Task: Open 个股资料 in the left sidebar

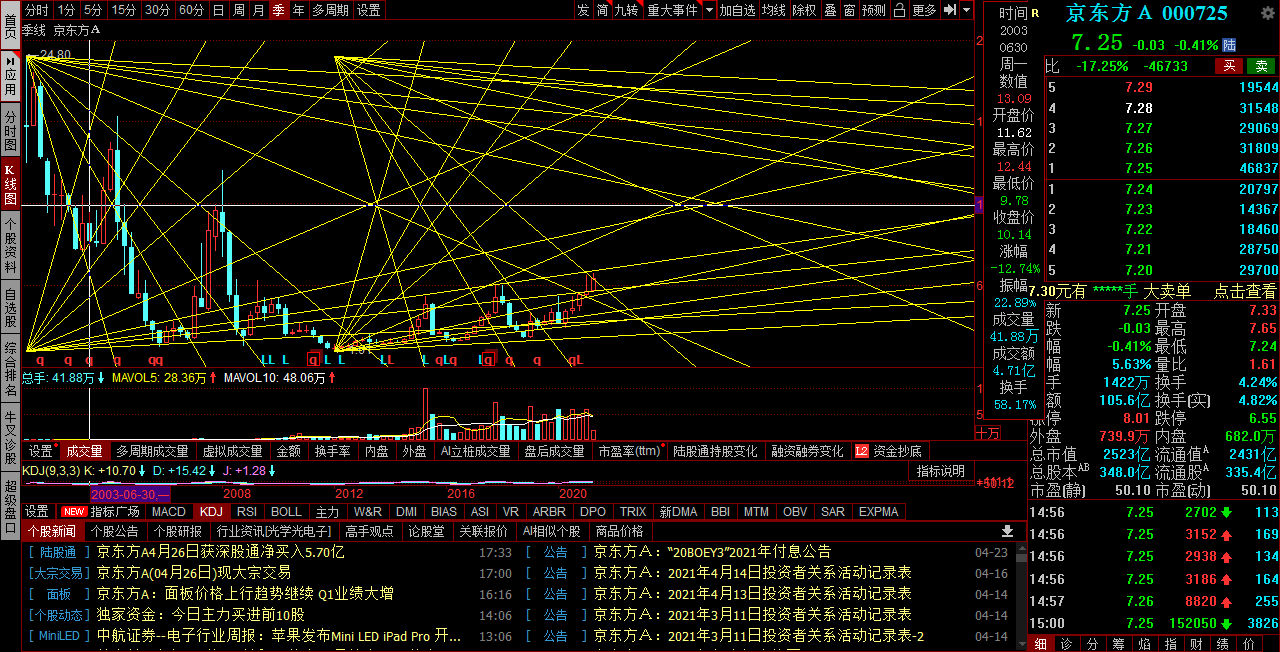Action: 10,244
